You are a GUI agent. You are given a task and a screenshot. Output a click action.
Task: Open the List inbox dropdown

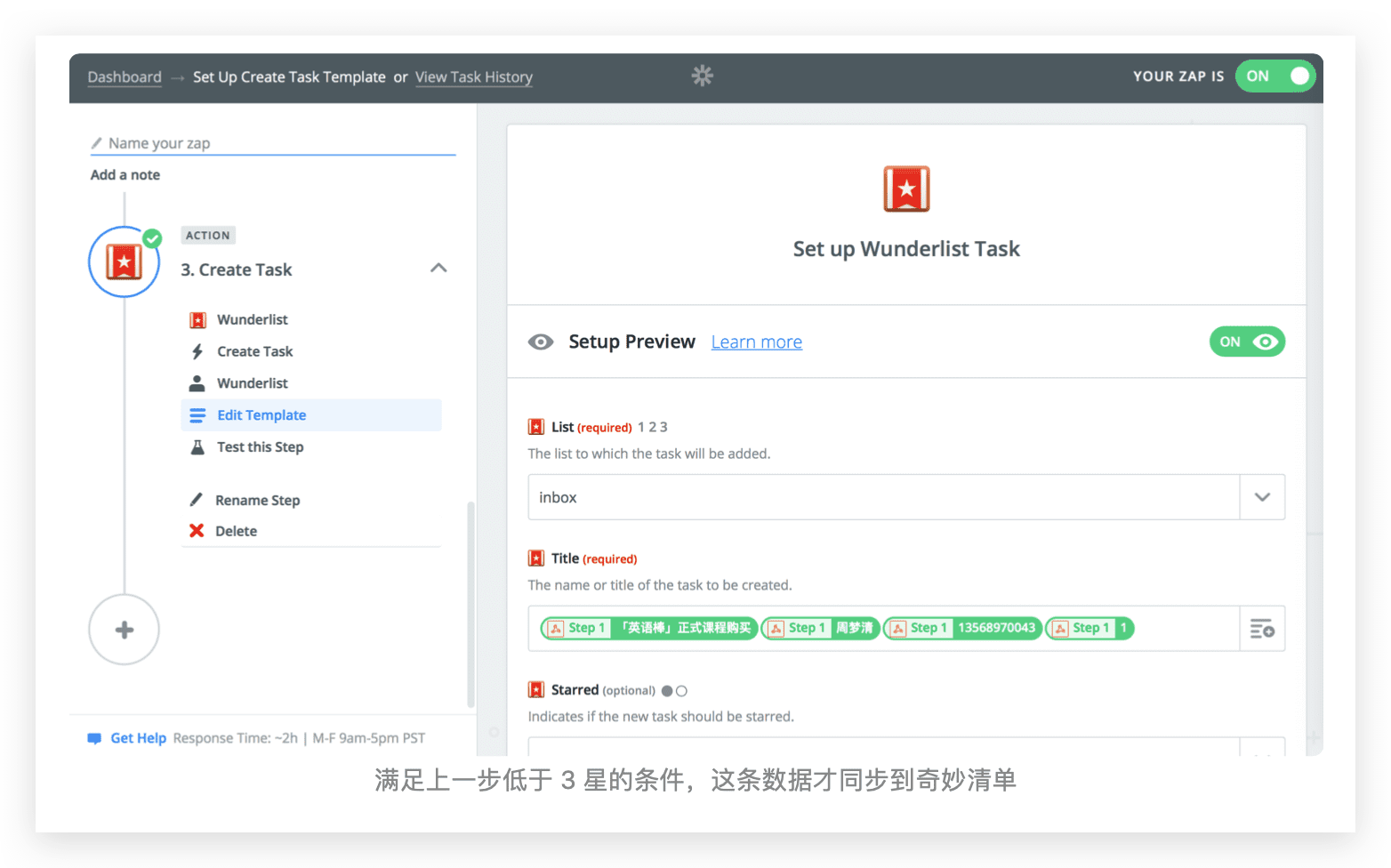pos(906,497)
